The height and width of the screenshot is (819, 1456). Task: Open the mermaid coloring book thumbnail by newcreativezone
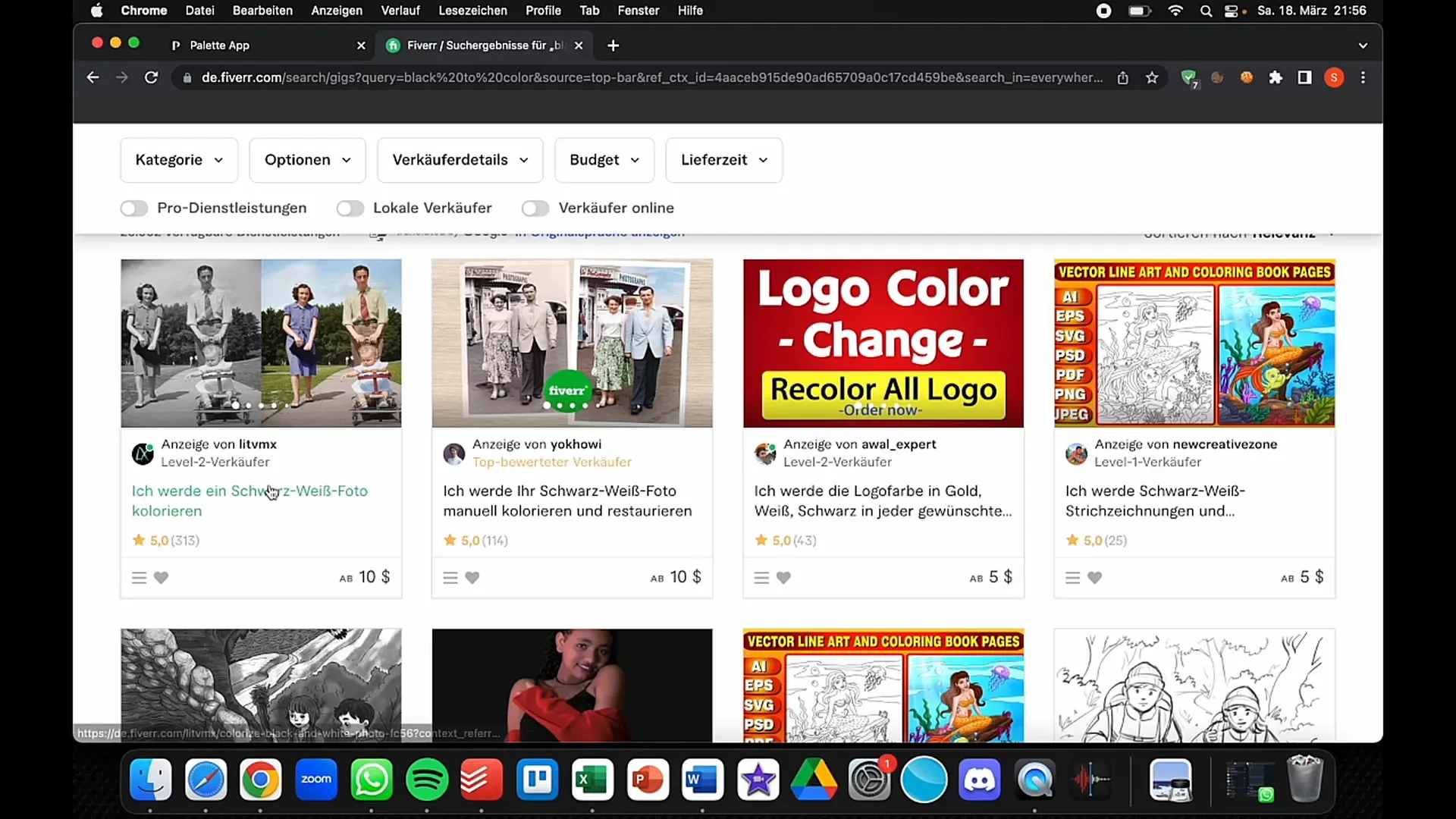[x=1194, y=344]
